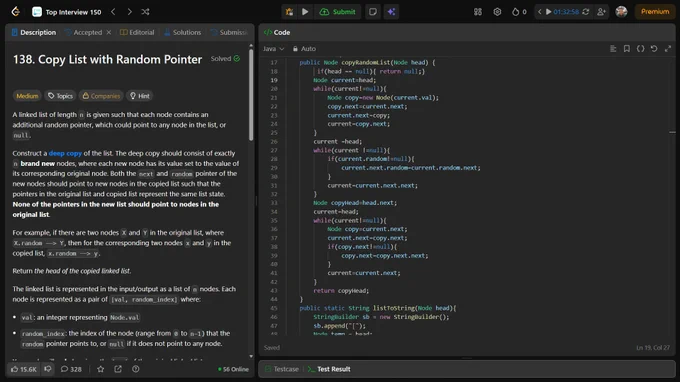Share the problem via share icon
Viewport: 680px width, 382px height.
(x=118, y=369)
